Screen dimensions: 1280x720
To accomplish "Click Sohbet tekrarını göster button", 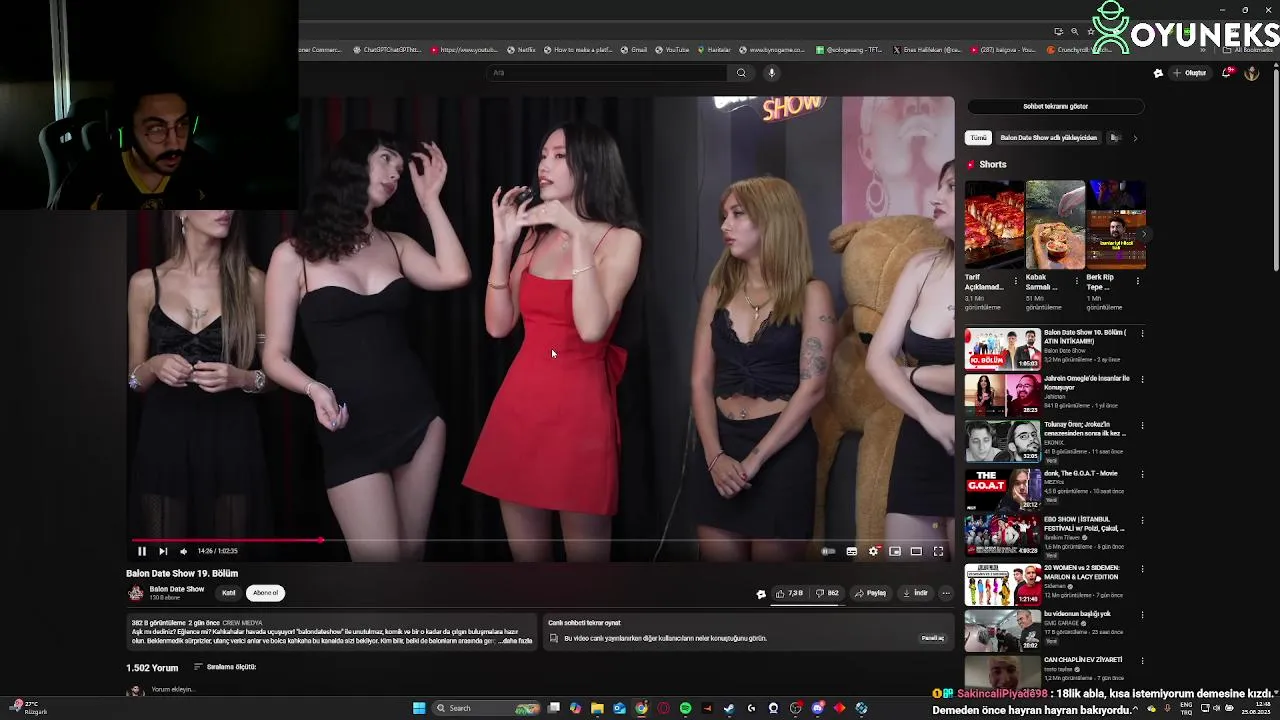I will pos(1055,106).
